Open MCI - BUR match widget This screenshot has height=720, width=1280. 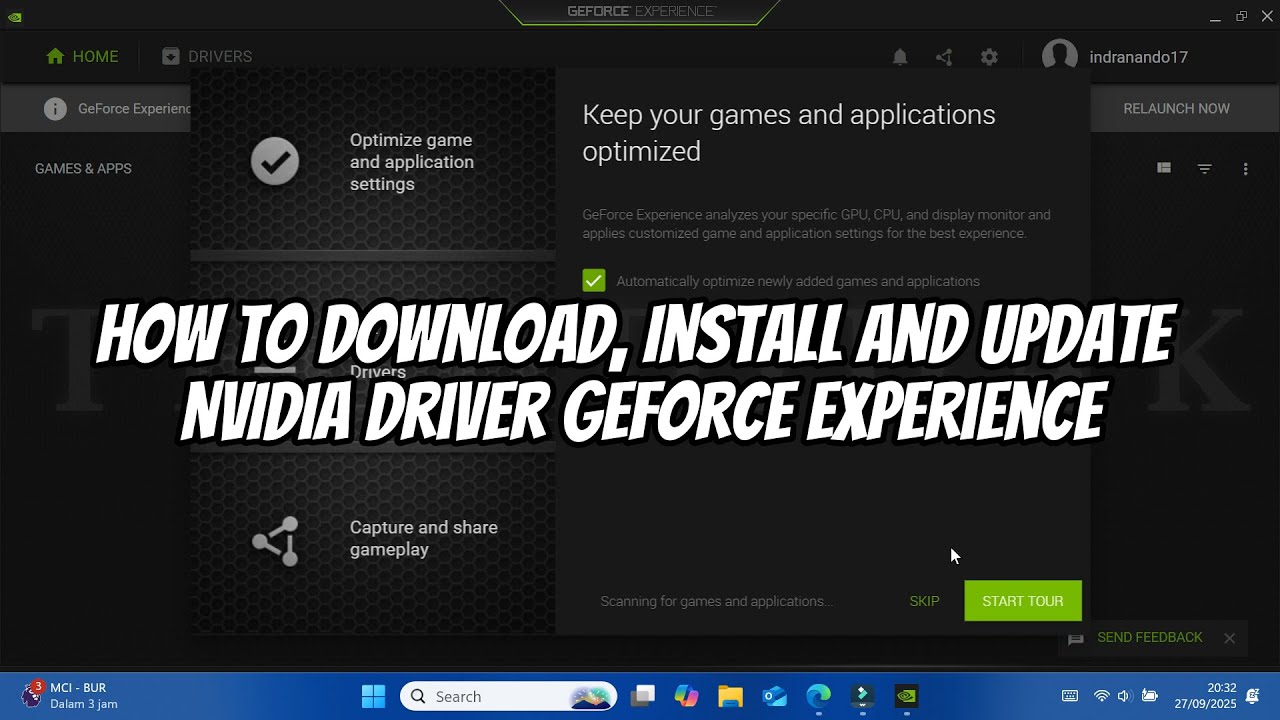[70, 696]
